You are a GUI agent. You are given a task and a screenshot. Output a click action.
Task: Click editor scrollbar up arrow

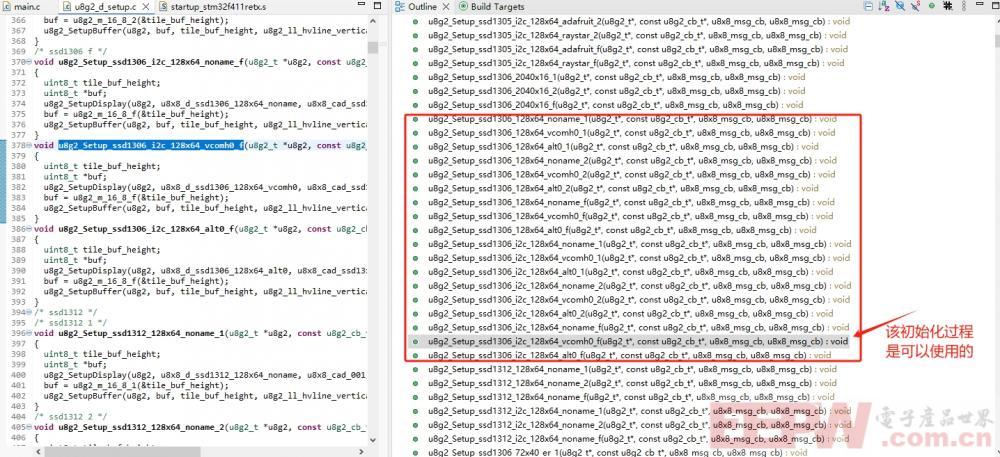[x=373, y=21]
